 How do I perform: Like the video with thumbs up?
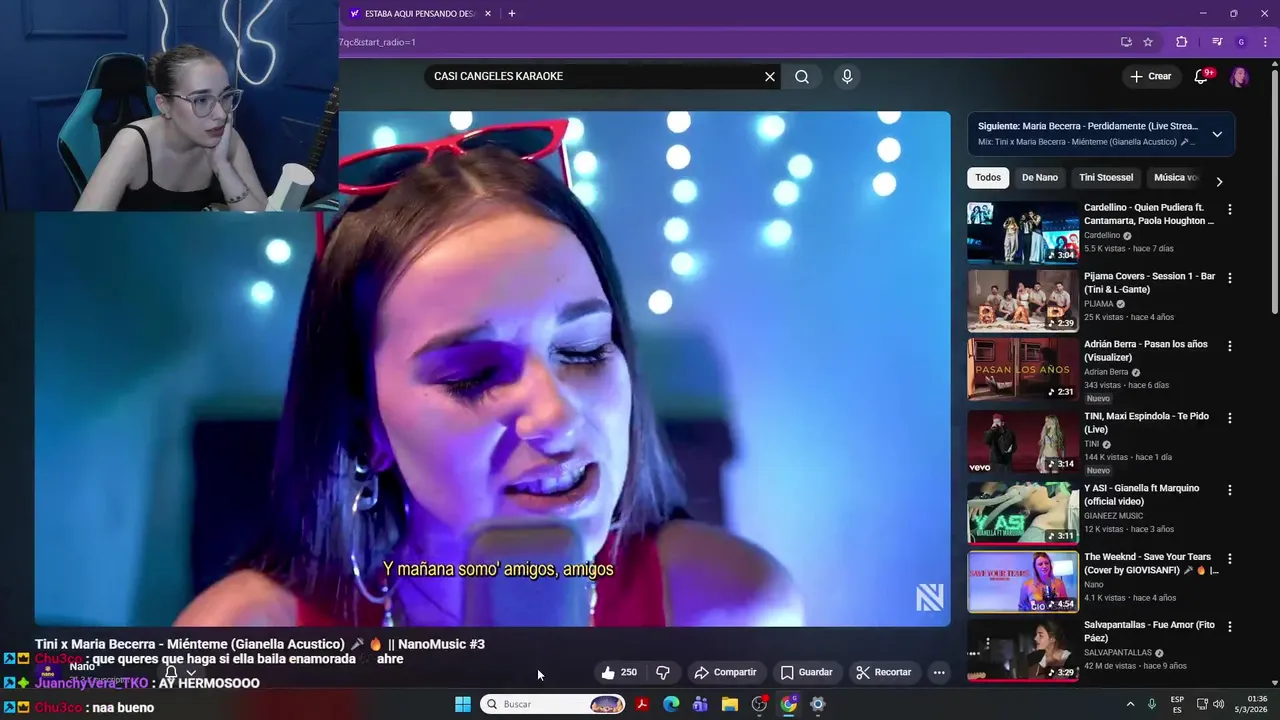tap(619, 672)
